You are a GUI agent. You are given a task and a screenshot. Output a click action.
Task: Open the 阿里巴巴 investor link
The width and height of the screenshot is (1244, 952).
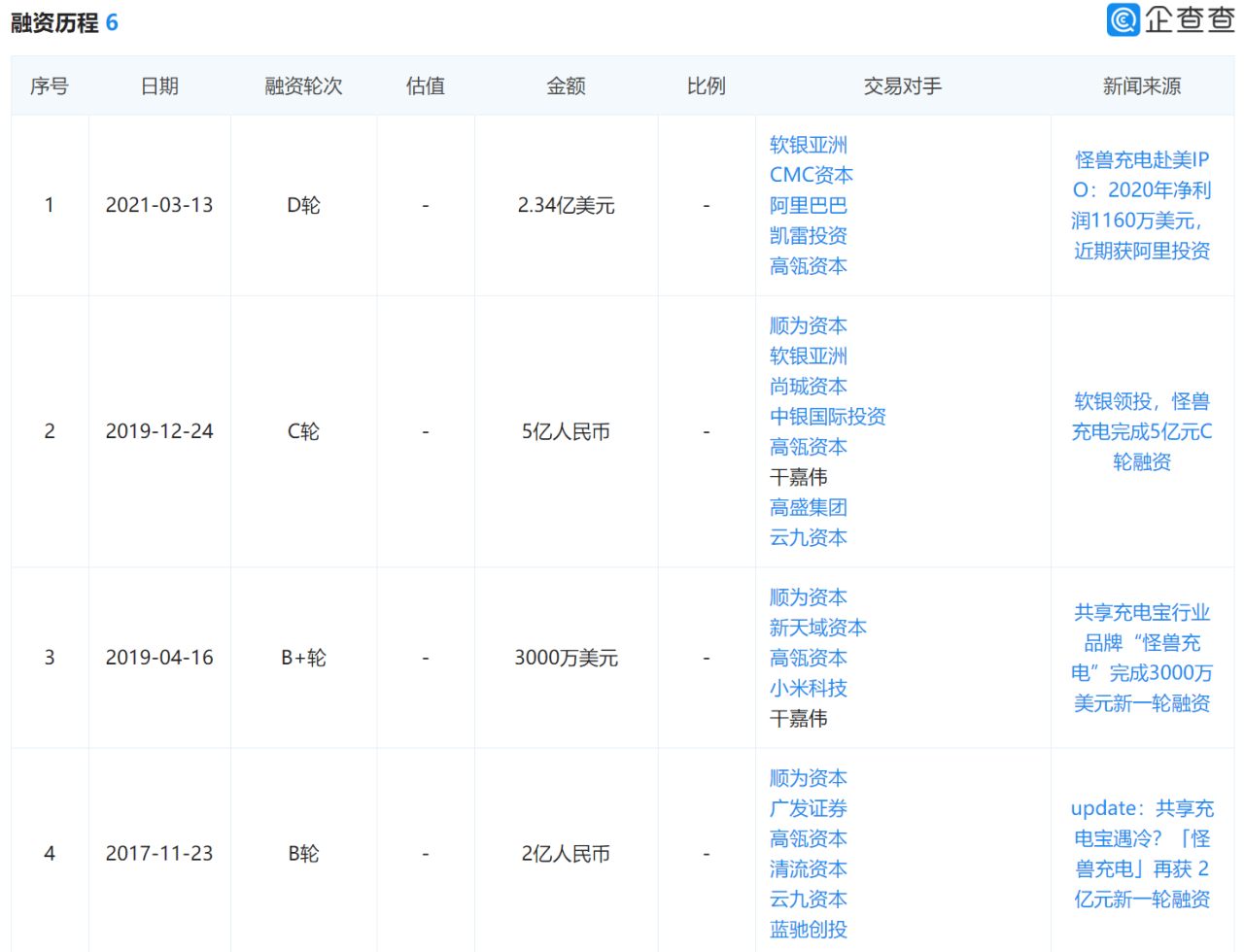pos(808,205)
